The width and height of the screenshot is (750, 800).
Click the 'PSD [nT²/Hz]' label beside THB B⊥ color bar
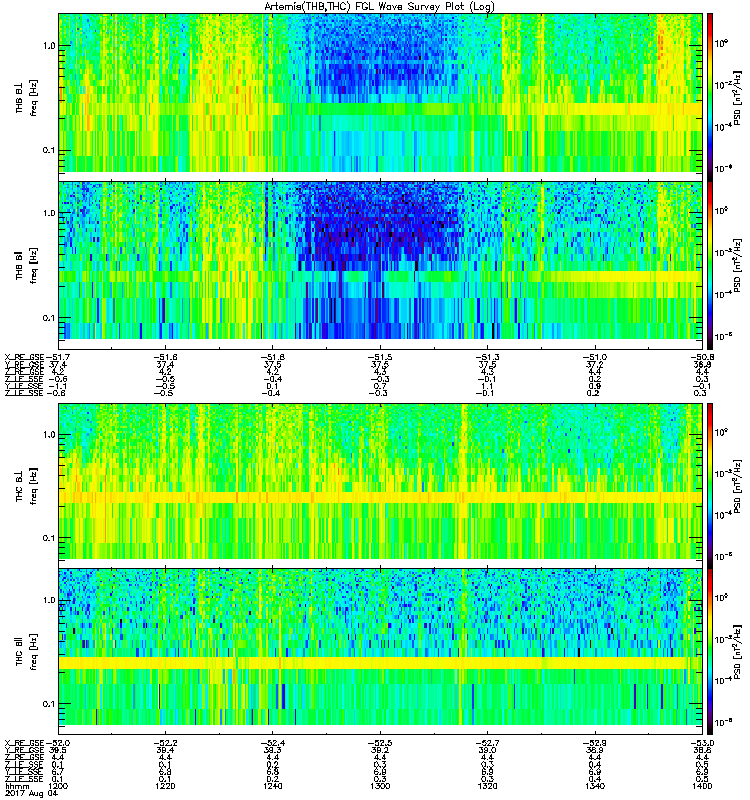coord(737,98)
